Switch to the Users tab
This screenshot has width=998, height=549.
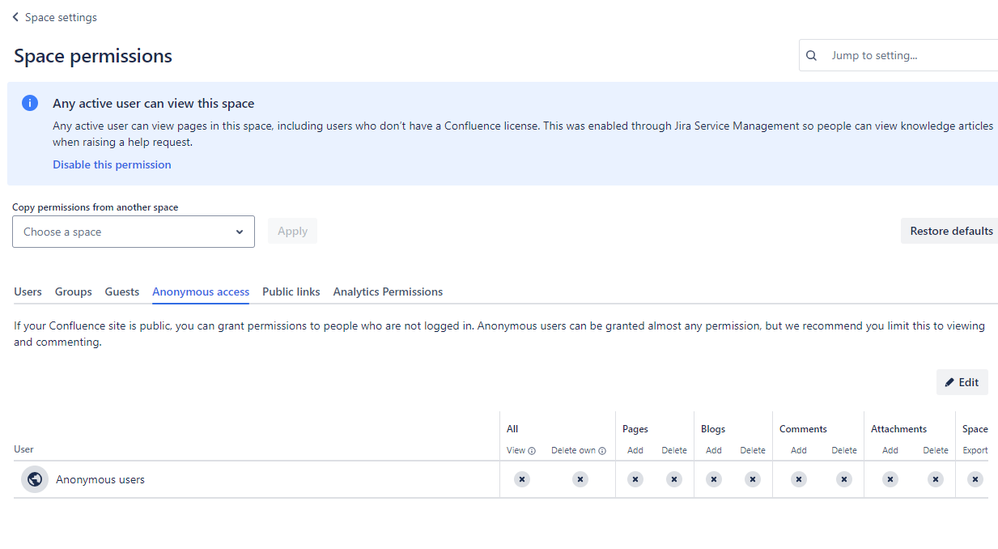[x=27, y=291]
